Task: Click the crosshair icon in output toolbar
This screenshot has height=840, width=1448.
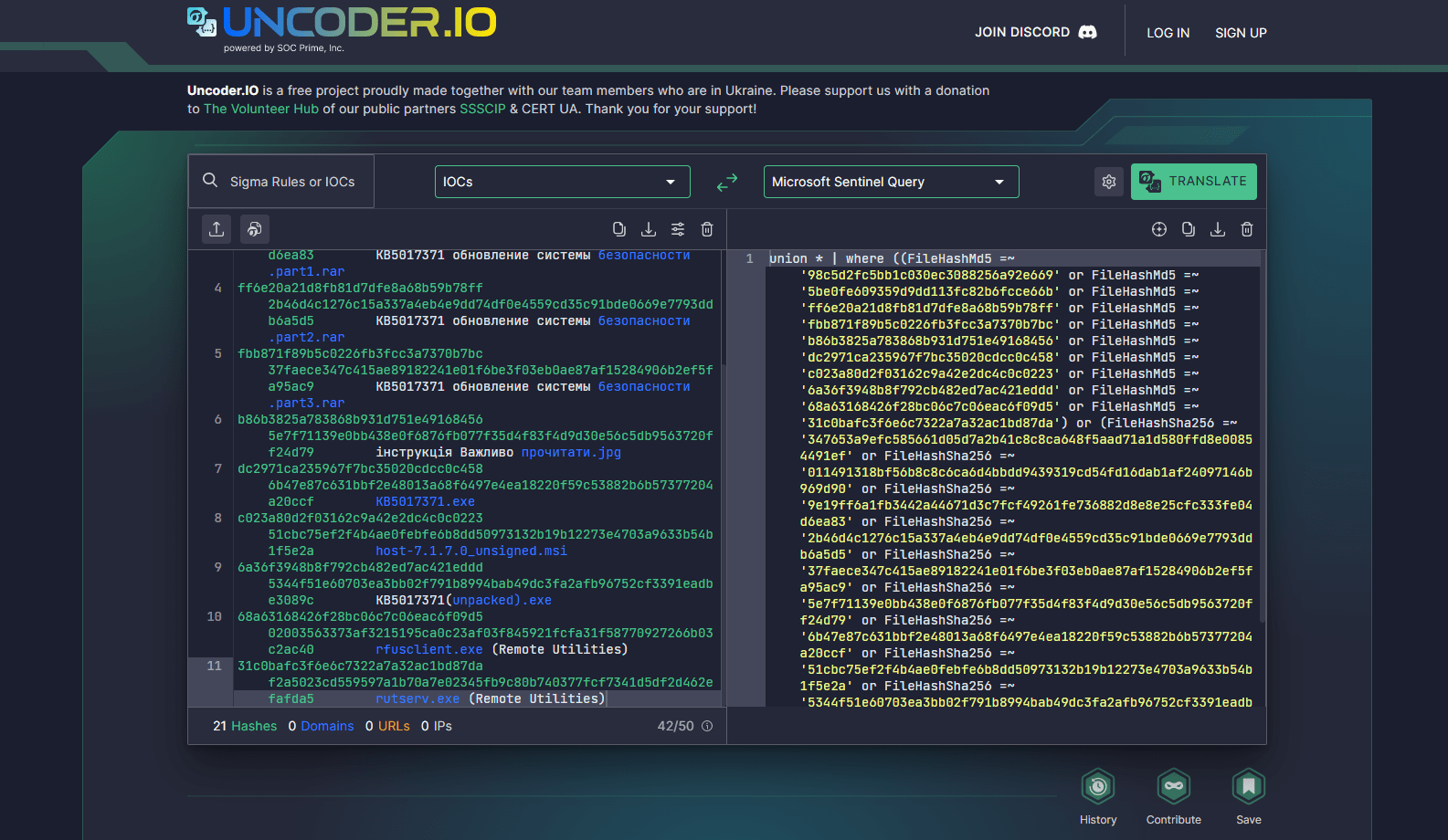Action: pyautogui.click(x=1159, y=229)
